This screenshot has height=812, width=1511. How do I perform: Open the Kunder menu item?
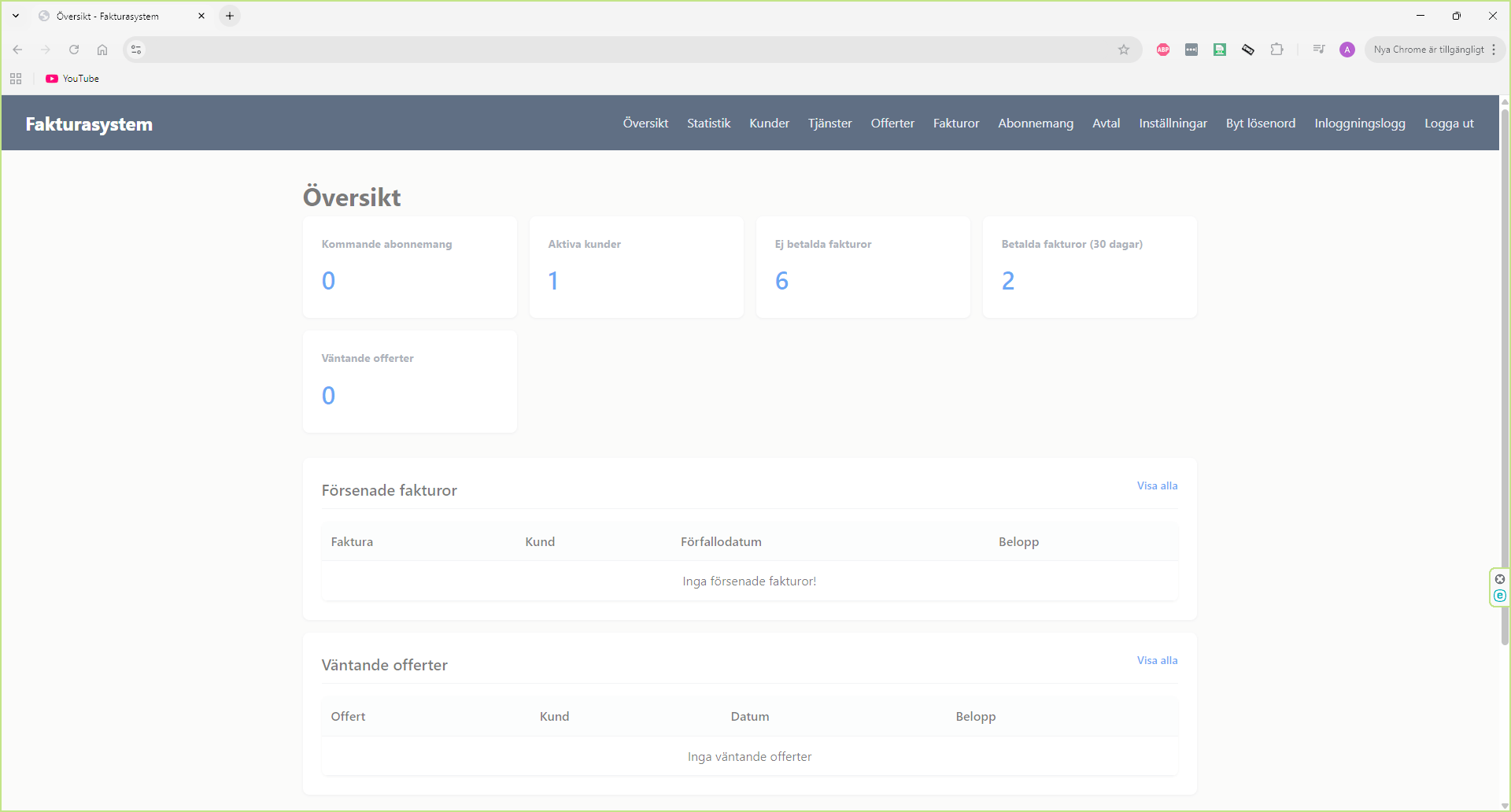pyautogui.click(x=769, y=124)
